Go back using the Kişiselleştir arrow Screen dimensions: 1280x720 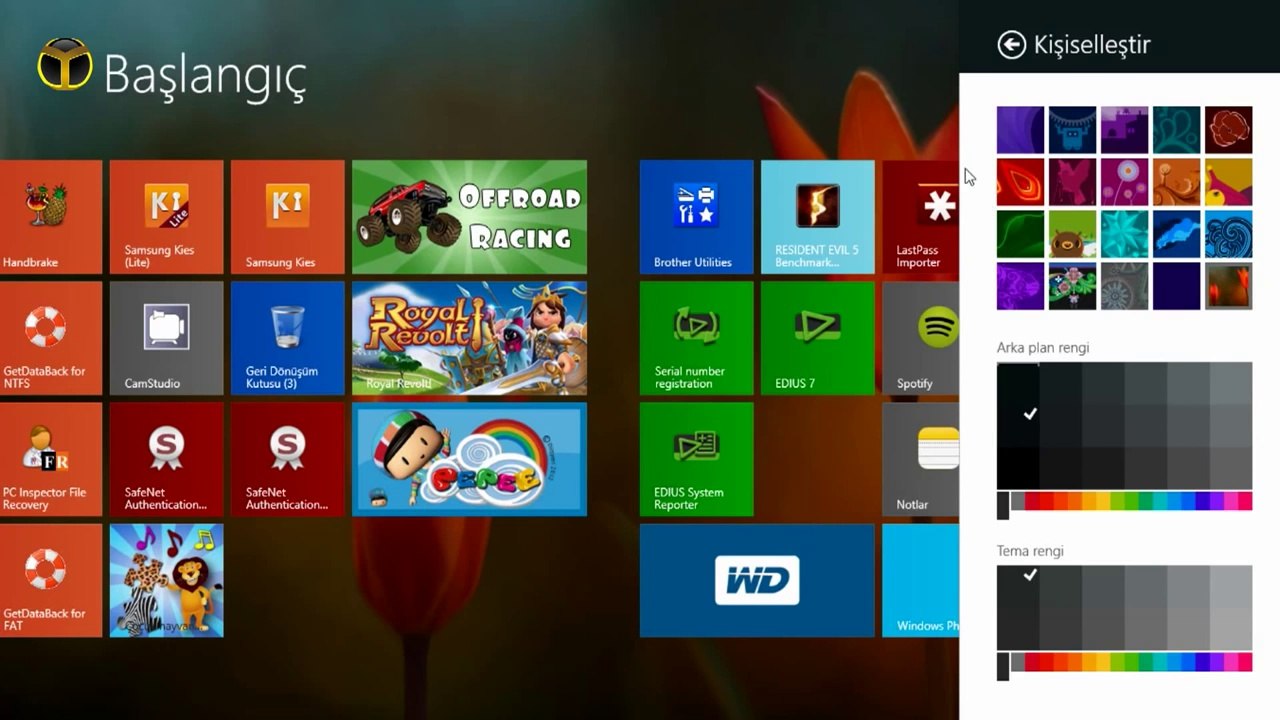[1012, 44]
